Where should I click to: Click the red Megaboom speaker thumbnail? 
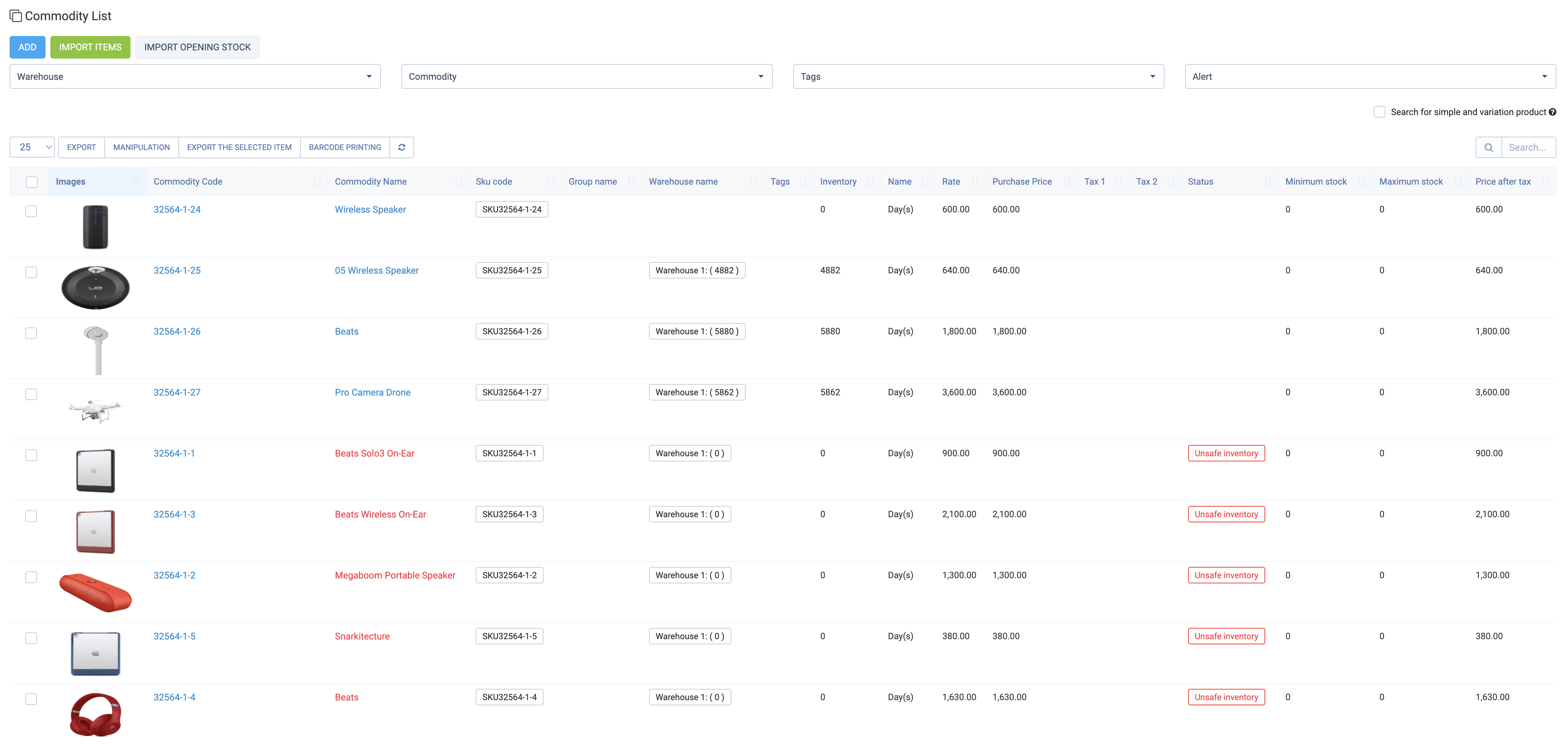coord(95,592)
